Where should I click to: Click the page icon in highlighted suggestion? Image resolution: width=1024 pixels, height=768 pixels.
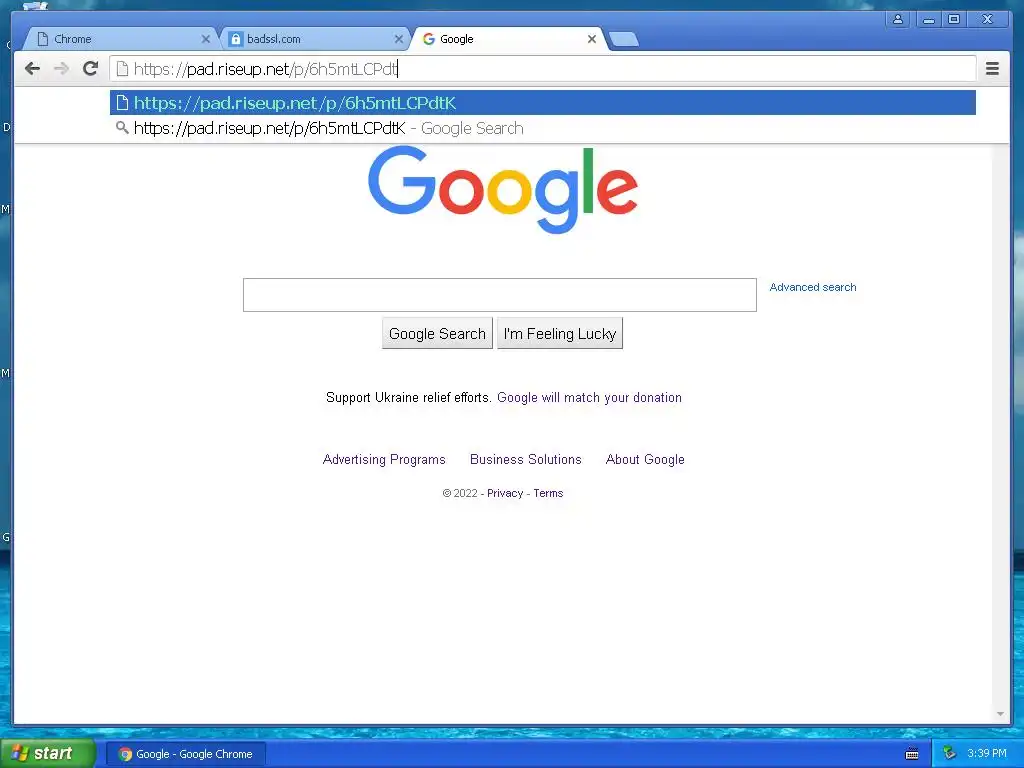[x=122, y=103]
